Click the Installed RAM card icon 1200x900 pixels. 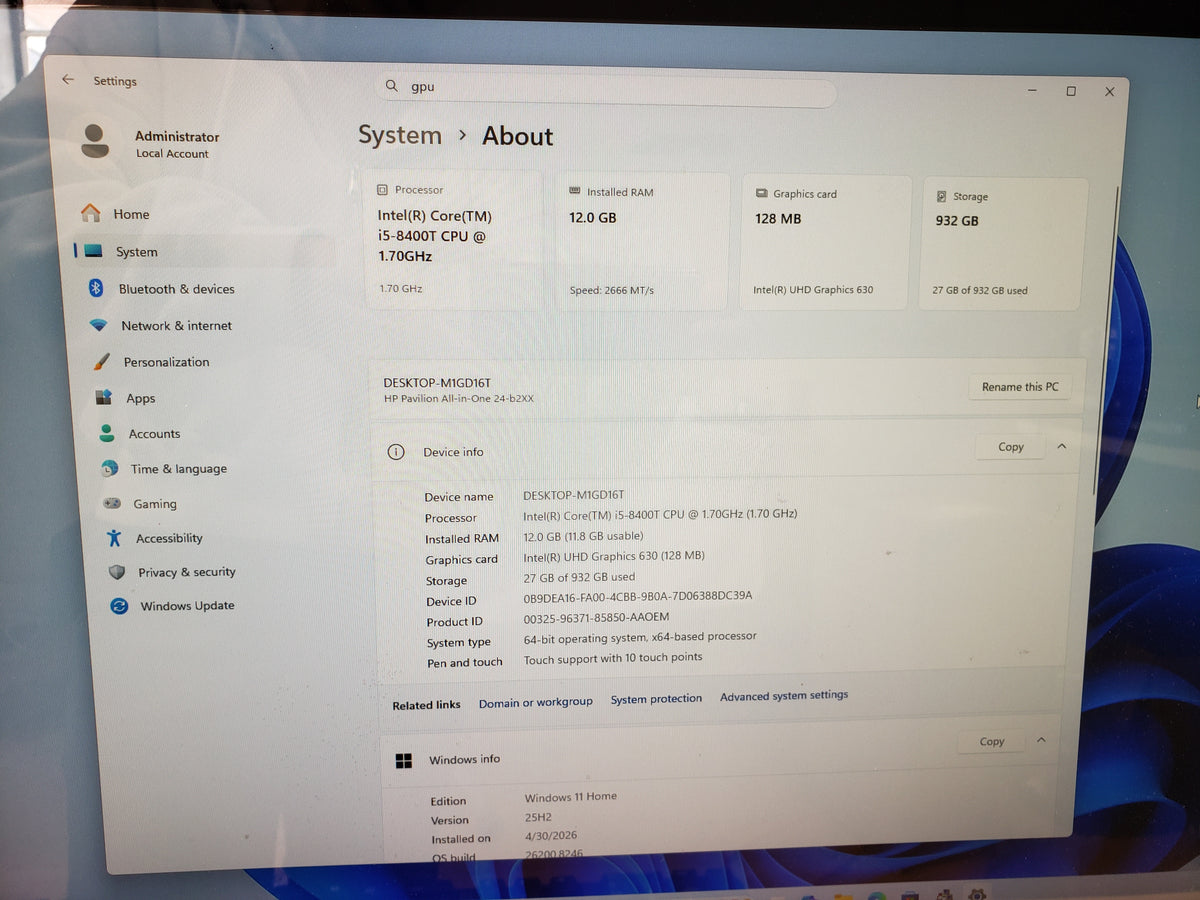click(575, 191)
